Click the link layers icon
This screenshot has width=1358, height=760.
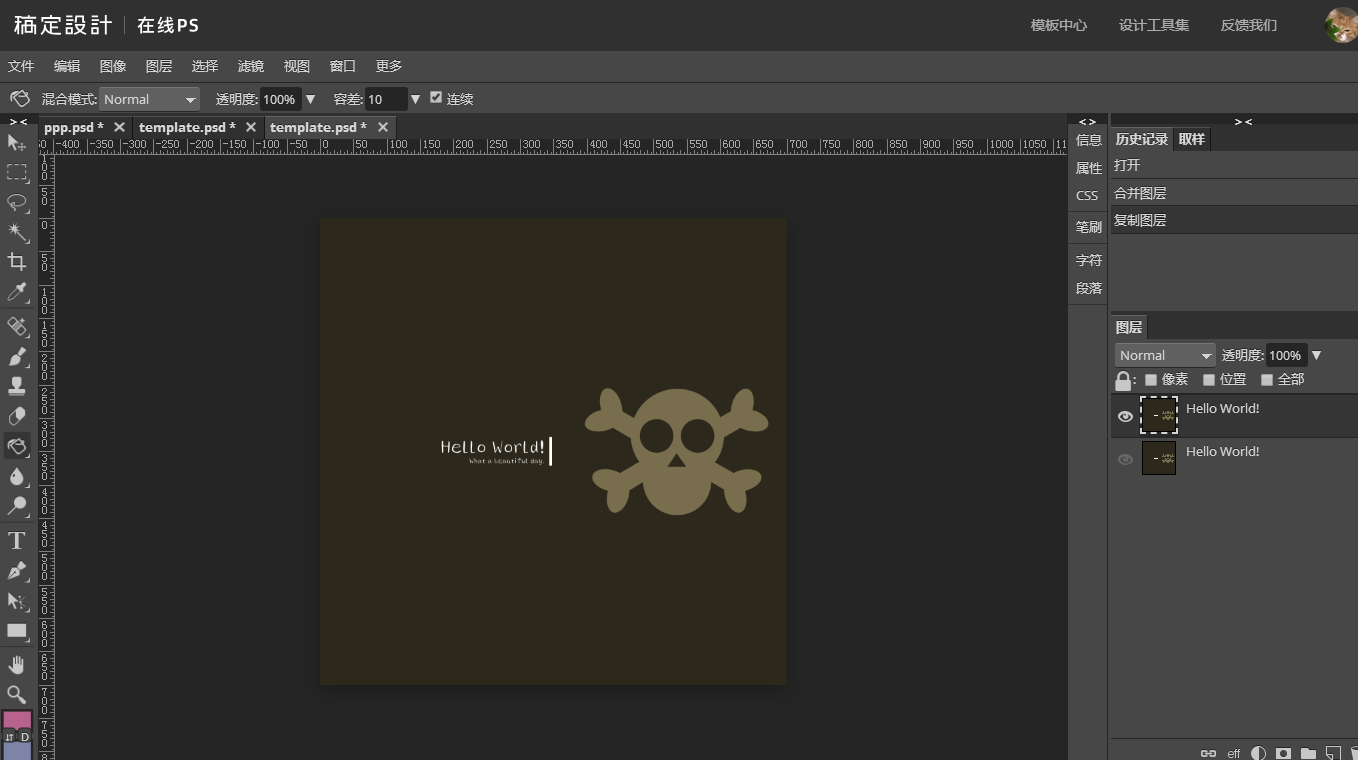1208,753
